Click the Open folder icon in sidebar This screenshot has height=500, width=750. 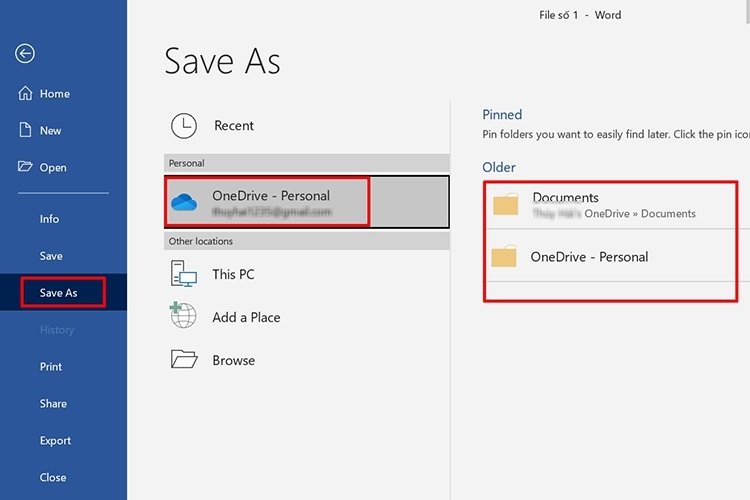coord(25,167)
